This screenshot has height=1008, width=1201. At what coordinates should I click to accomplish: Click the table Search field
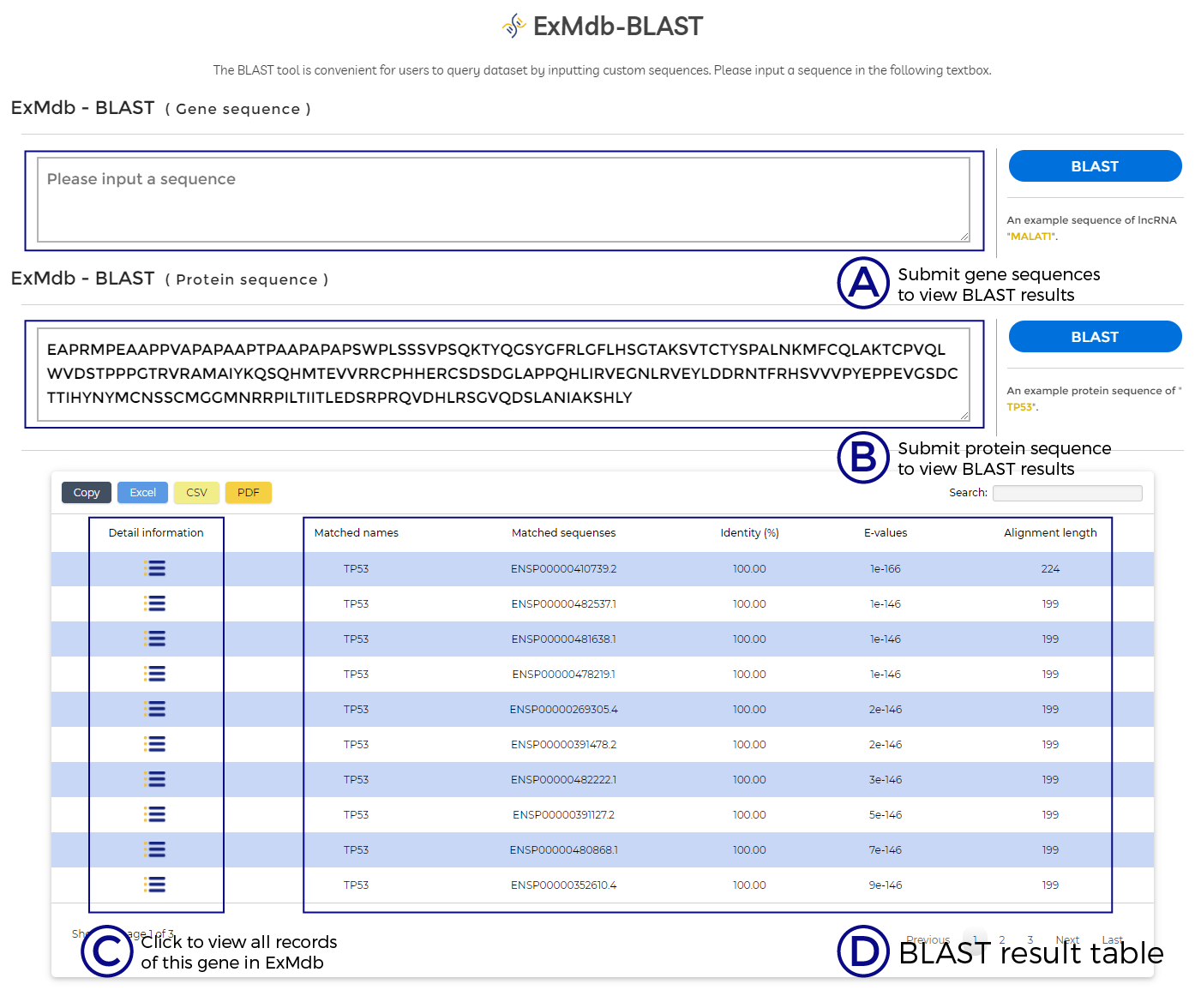1067,493
